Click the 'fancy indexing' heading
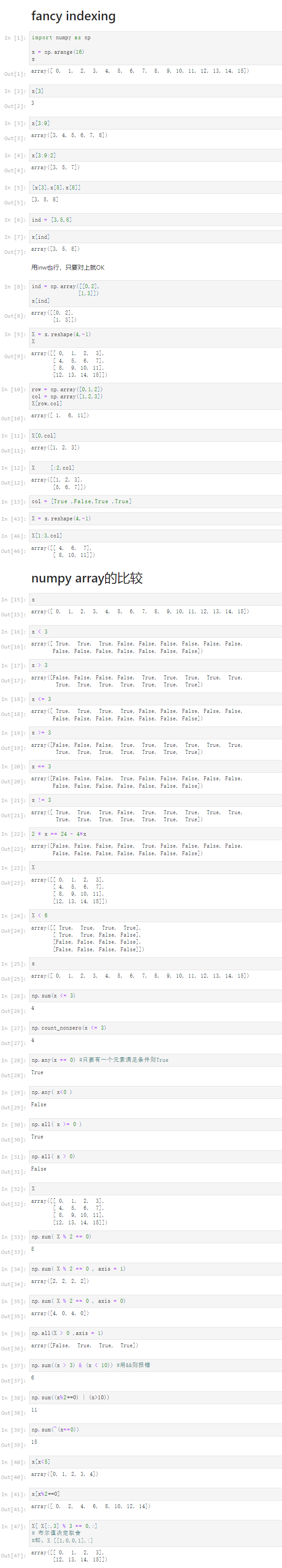 [73, 16]
